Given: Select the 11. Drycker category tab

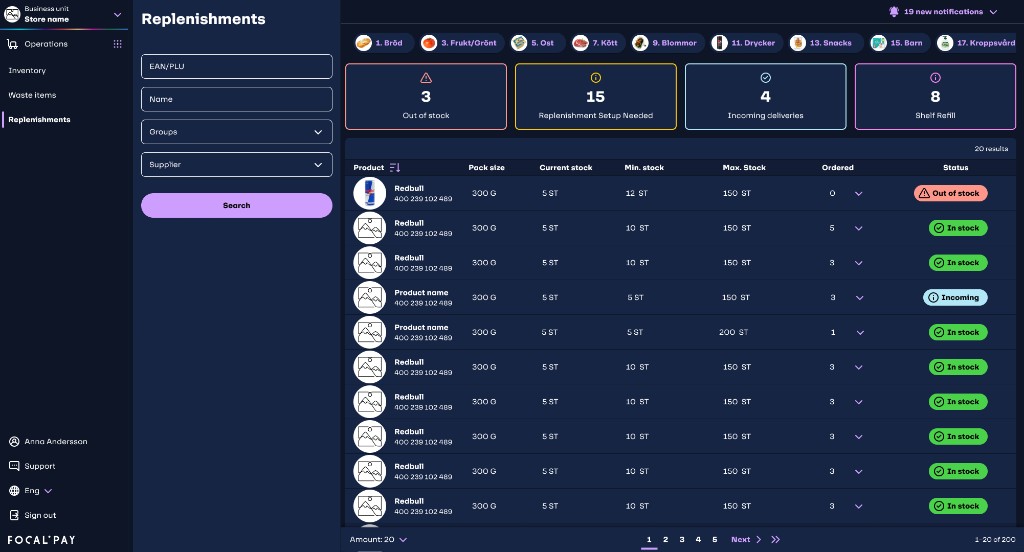Looking at the screenshot, I should (x=746, y=43).
